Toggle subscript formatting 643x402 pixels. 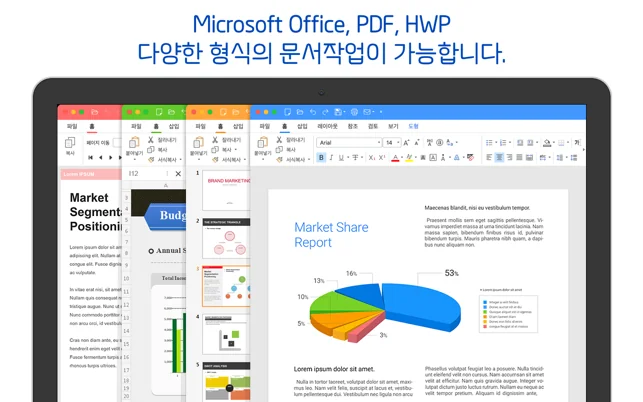[x=372, y=158]
